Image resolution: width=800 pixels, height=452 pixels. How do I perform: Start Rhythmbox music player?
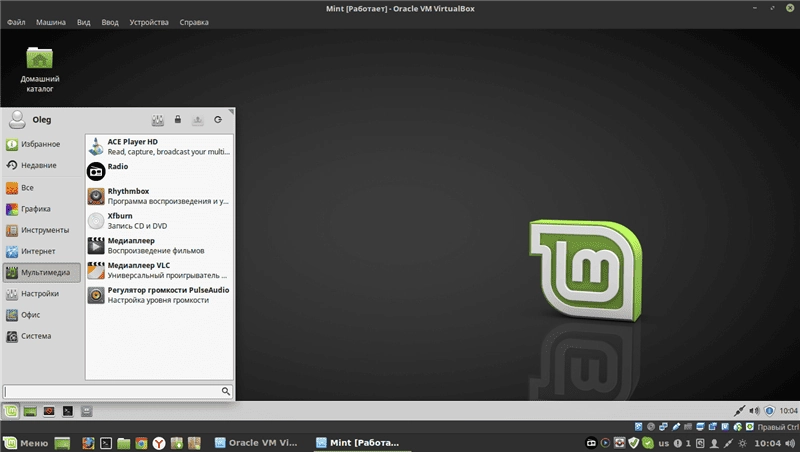[x=159, y=196]
